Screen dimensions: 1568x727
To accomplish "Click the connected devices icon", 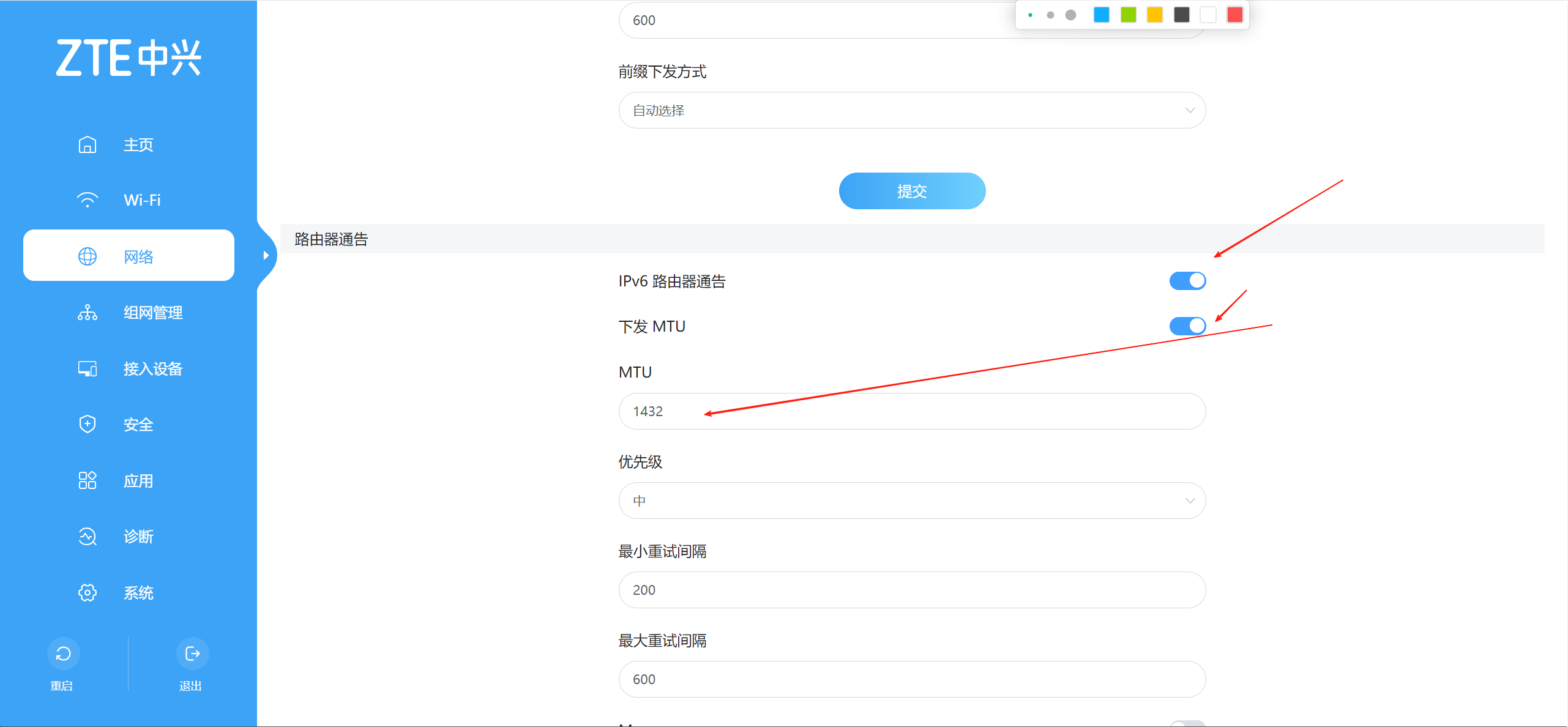I will point(88,369).
